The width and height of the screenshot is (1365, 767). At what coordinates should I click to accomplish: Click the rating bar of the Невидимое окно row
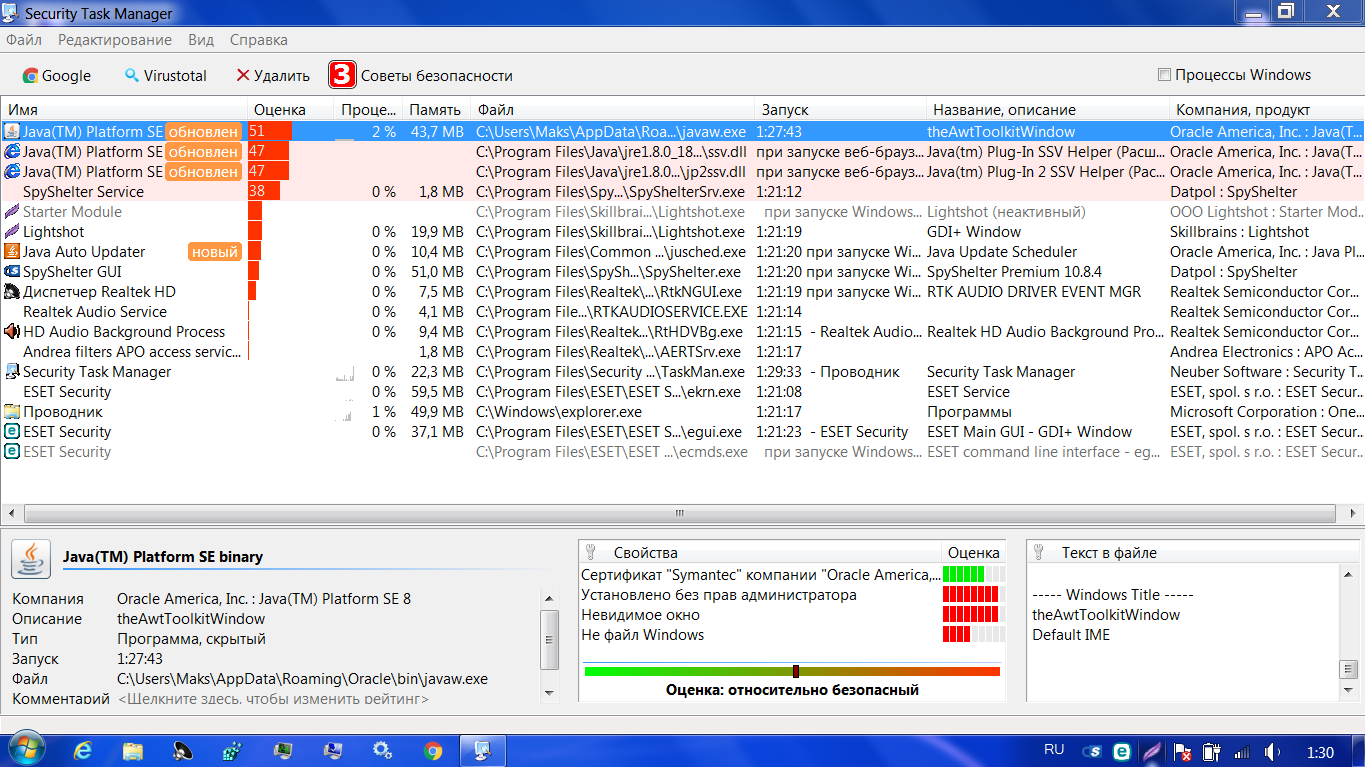pyautogui.click(x=974, y=614)
